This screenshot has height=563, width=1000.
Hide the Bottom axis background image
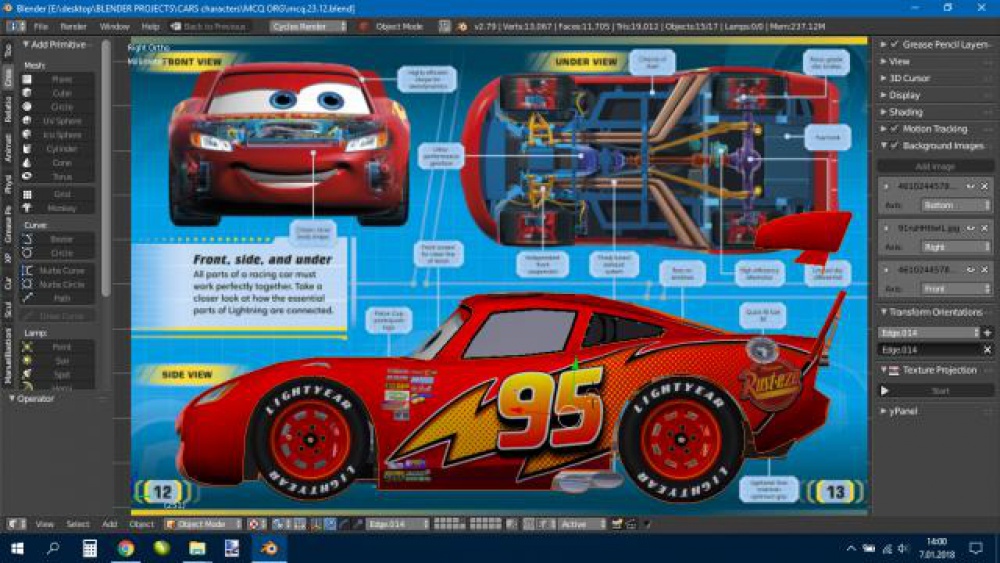pos(970,186)
